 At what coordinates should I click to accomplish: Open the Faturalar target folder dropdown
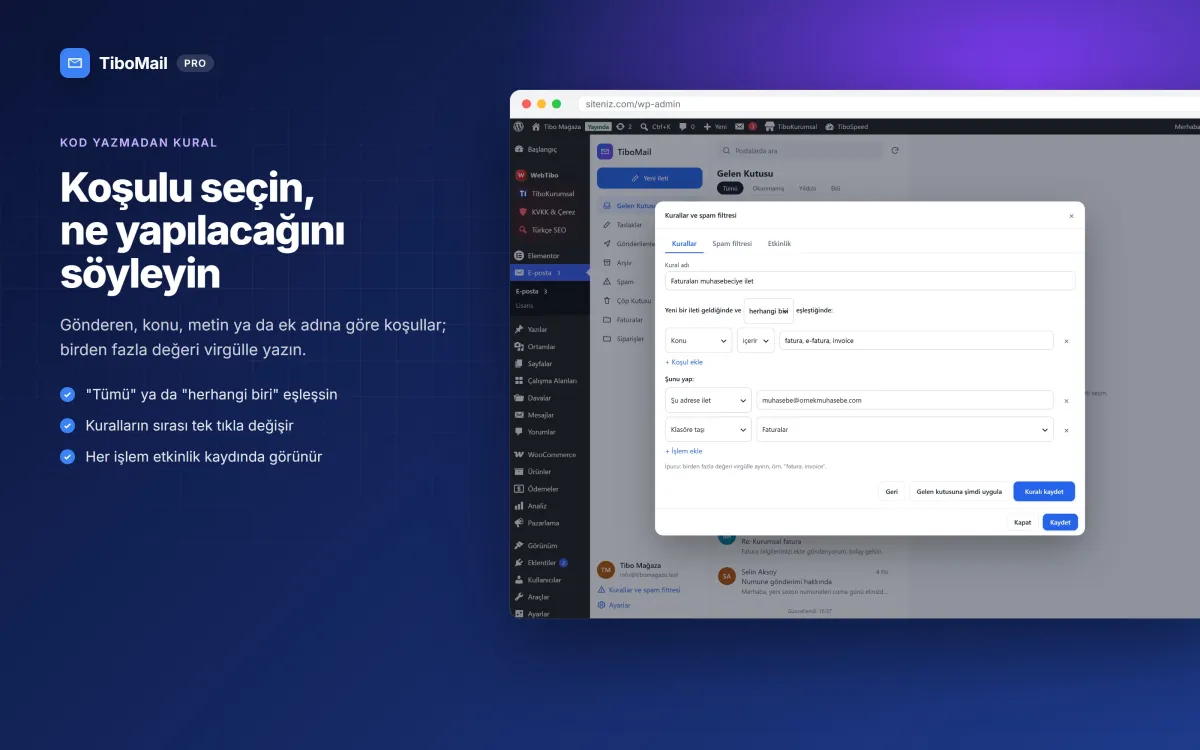[x=905, y=429]
